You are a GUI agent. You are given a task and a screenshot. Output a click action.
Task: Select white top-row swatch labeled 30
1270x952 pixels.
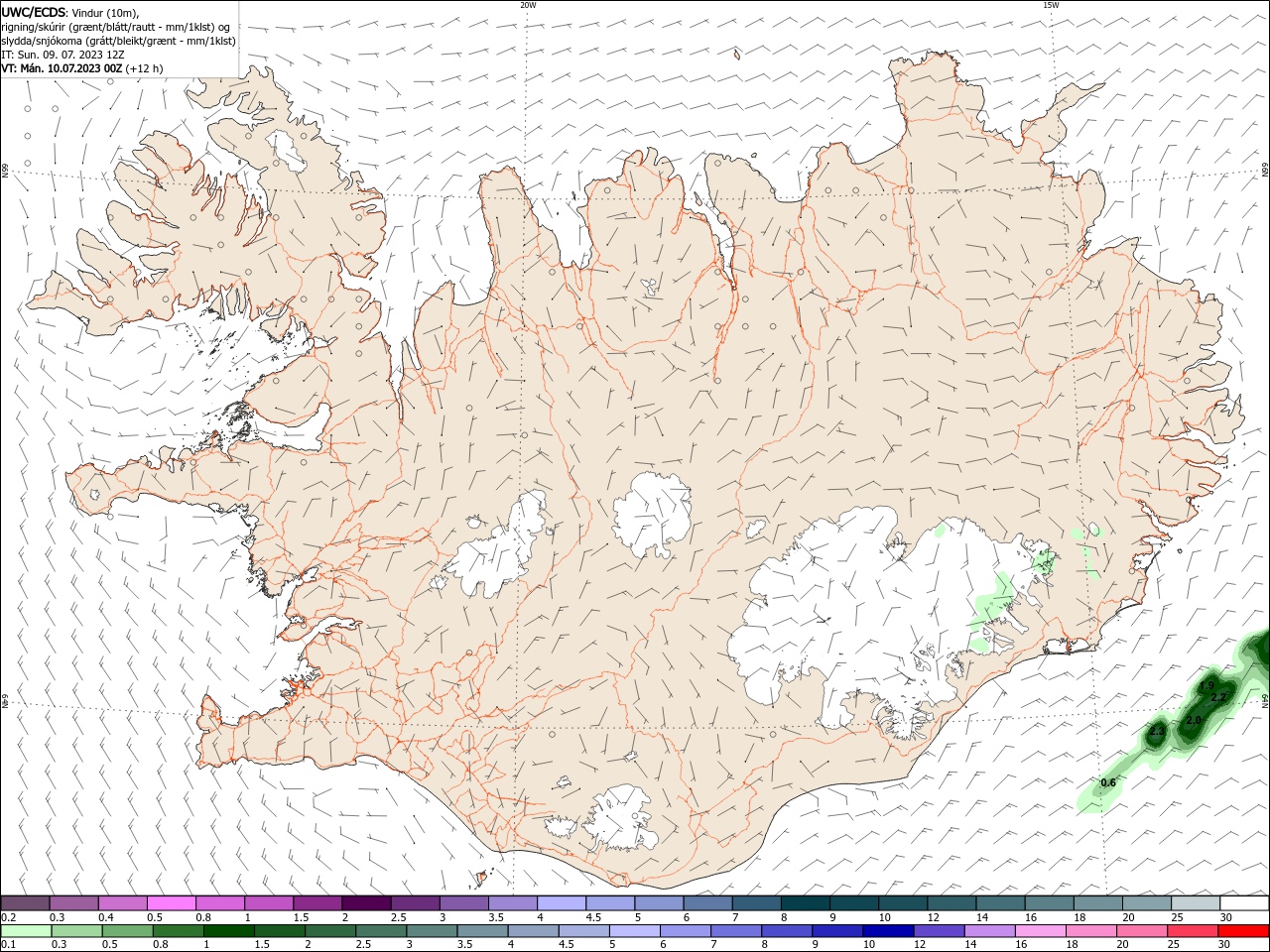point(1243,903)
